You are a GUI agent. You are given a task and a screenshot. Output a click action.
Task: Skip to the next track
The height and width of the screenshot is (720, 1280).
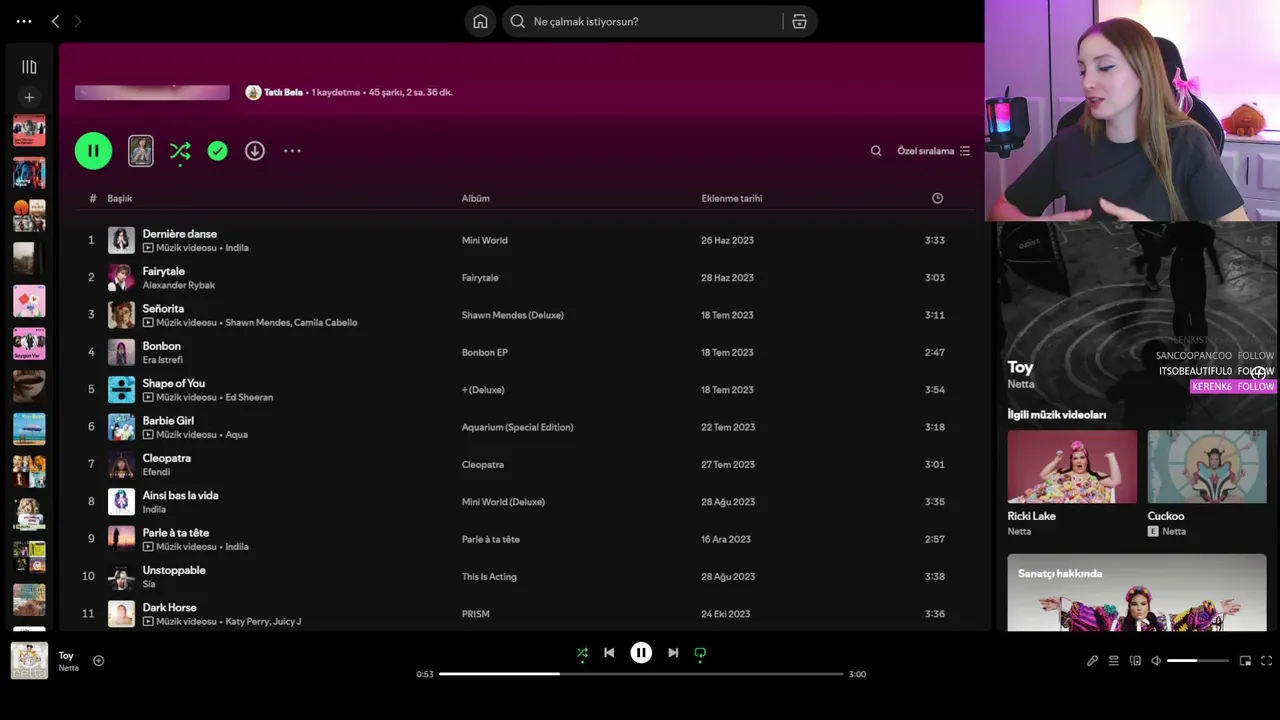point(673,653)
